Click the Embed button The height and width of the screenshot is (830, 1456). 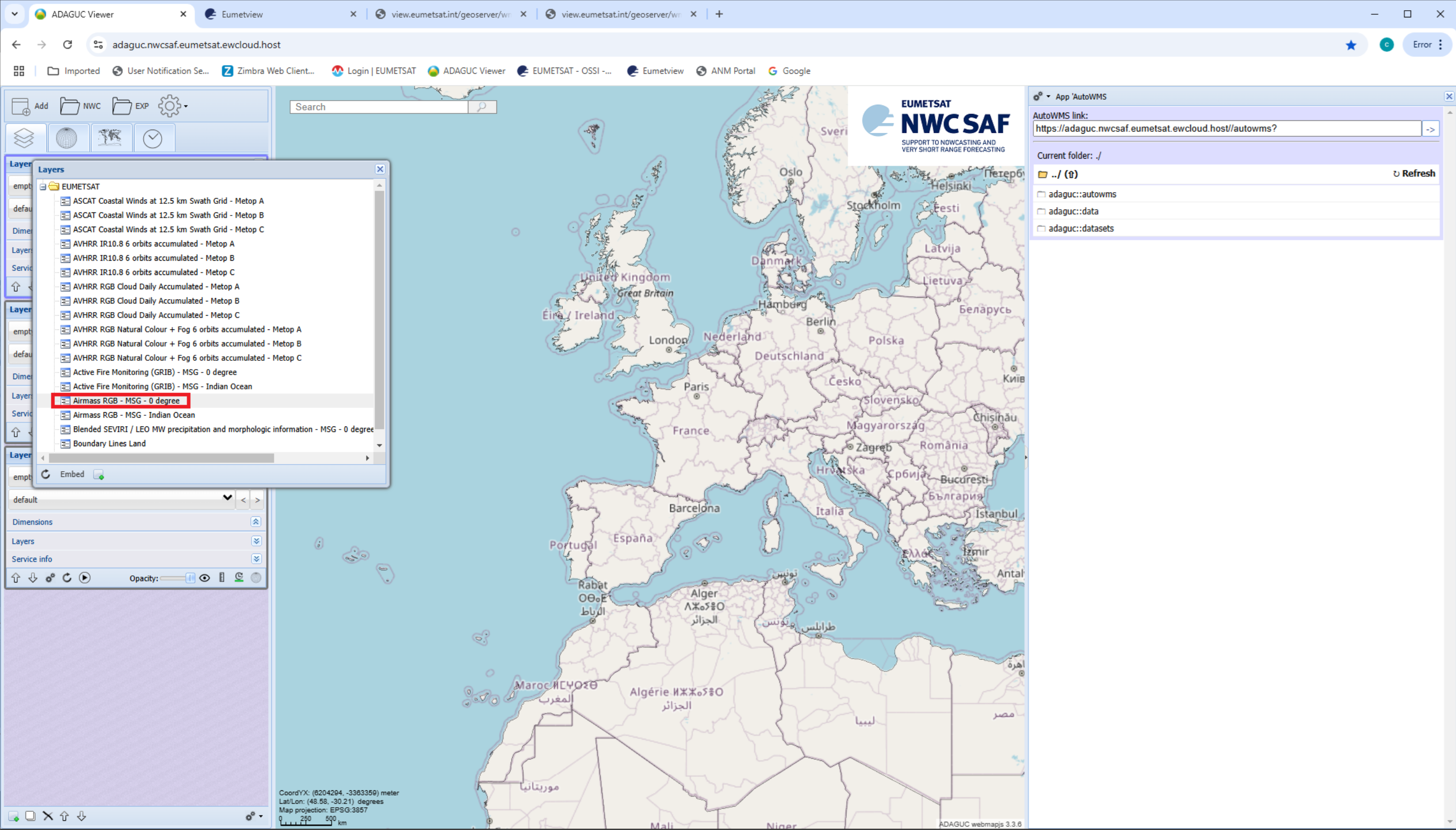72,474
